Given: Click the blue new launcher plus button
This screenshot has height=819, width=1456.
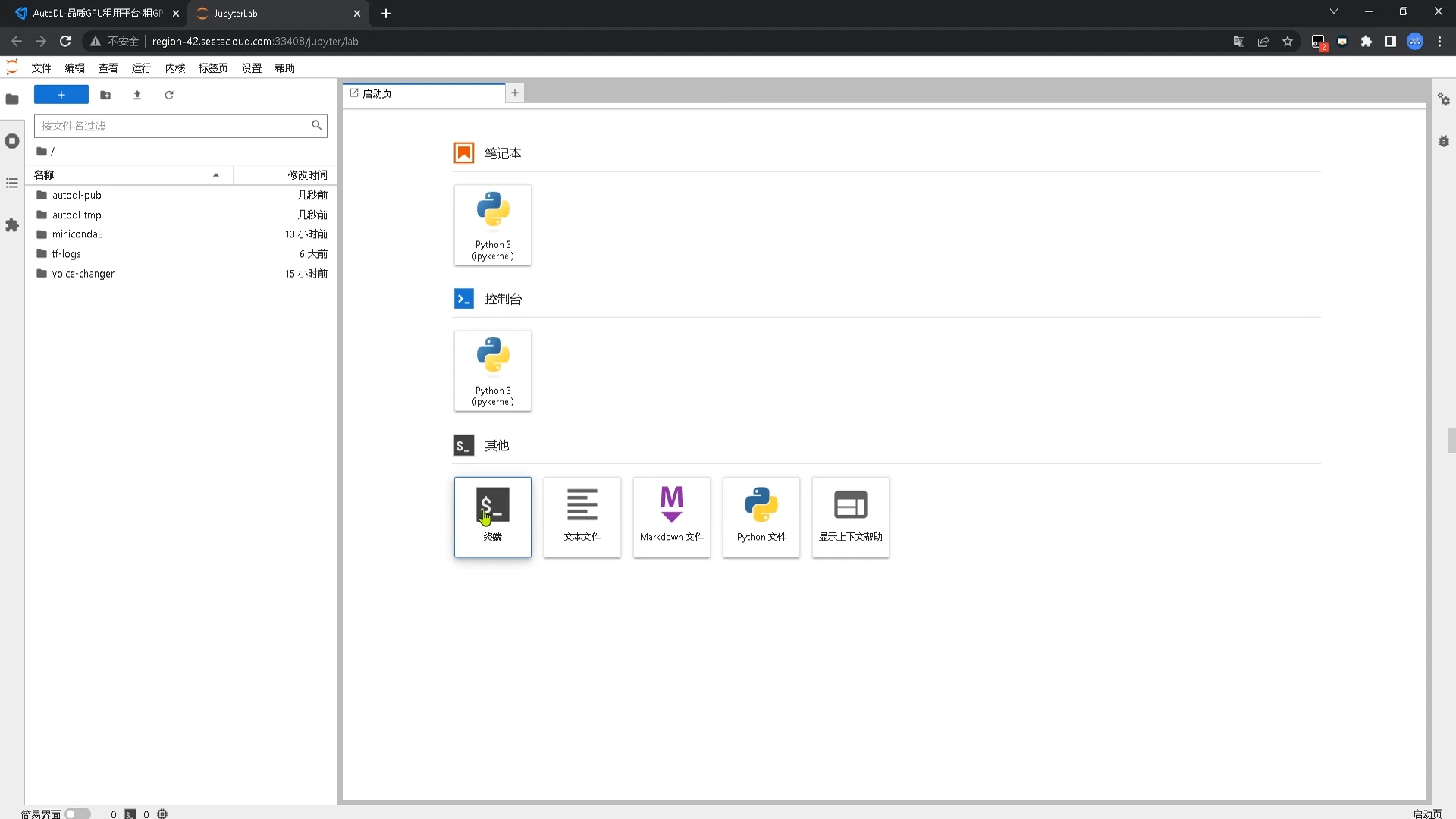Looking at the screenshot, I should 61,95.
